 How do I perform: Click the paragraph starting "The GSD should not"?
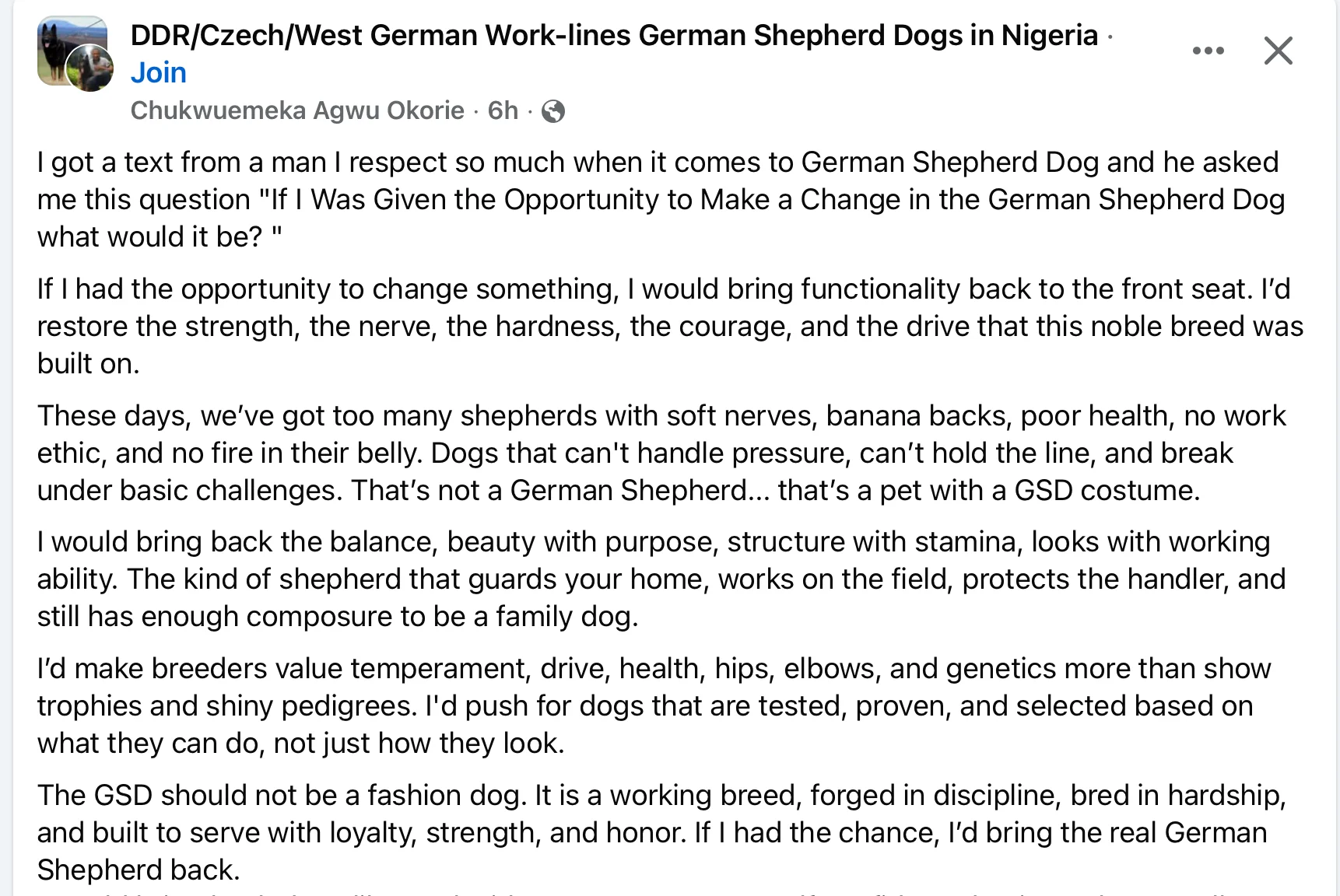point(661,832)
